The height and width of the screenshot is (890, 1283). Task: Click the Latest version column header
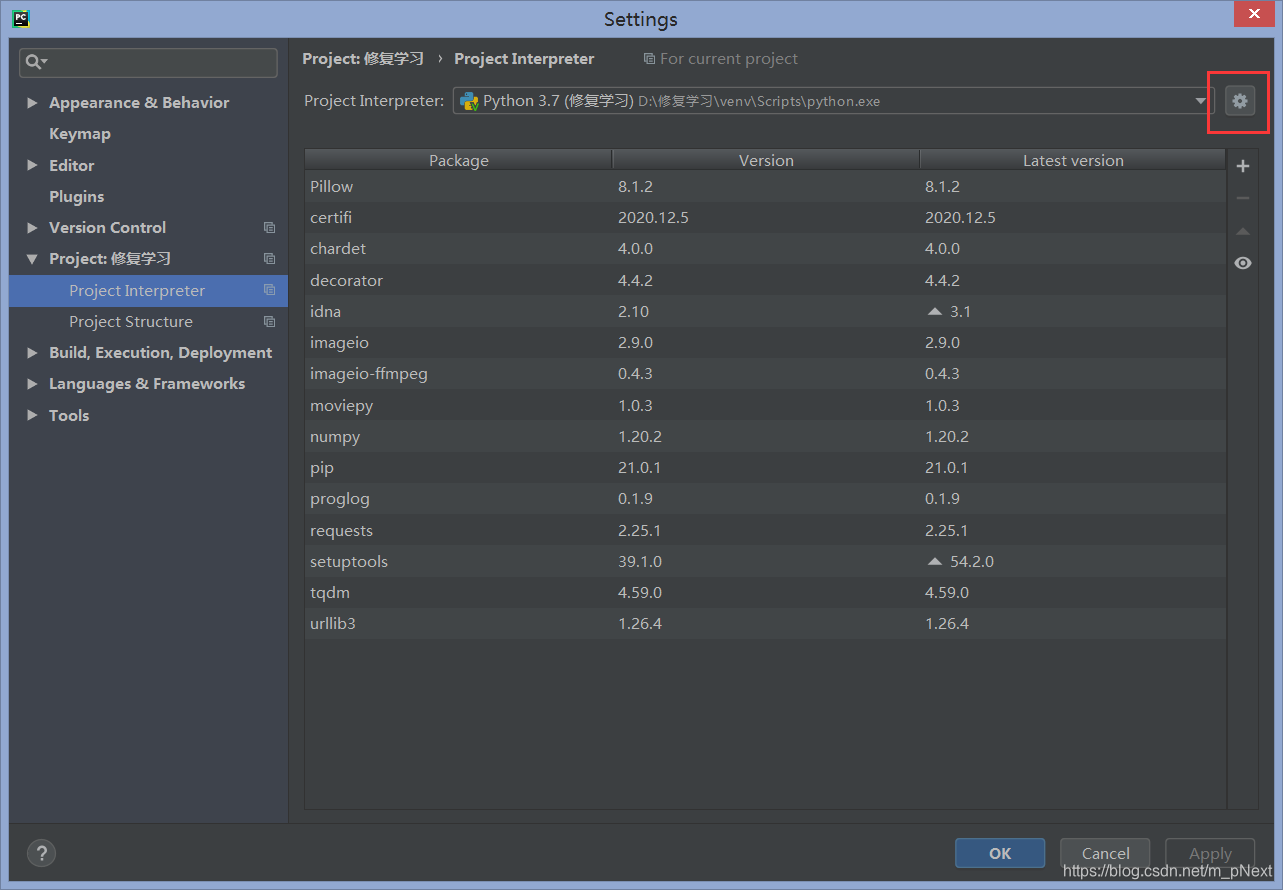pyautogui.click(x=1073, y=160)
